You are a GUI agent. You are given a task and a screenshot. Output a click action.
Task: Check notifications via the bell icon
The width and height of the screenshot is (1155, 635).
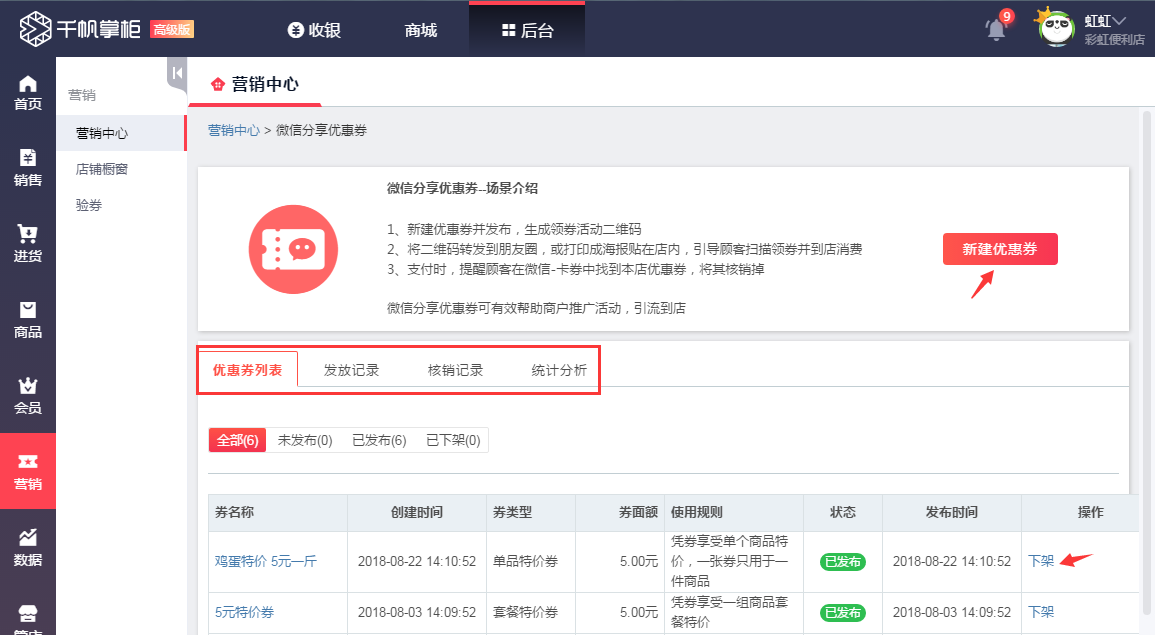coord(994,28)
